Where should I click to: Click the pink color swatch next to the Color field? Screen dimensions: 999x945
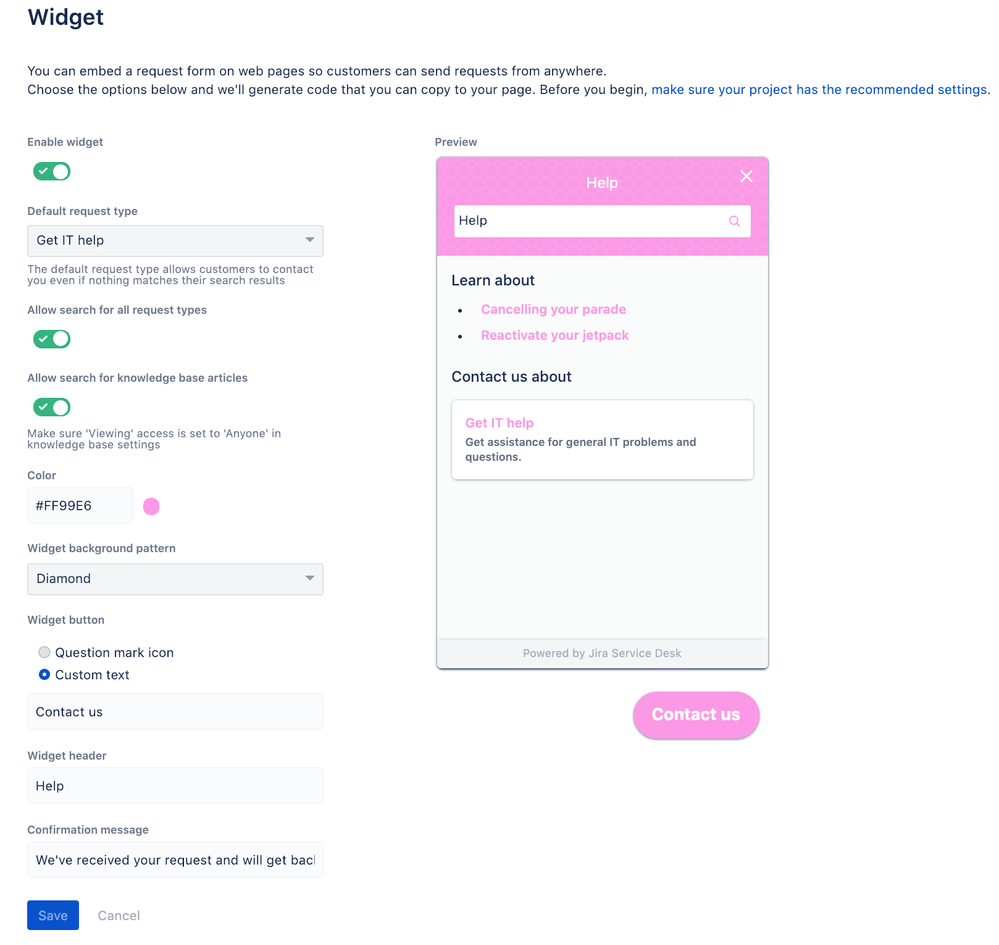151,506
